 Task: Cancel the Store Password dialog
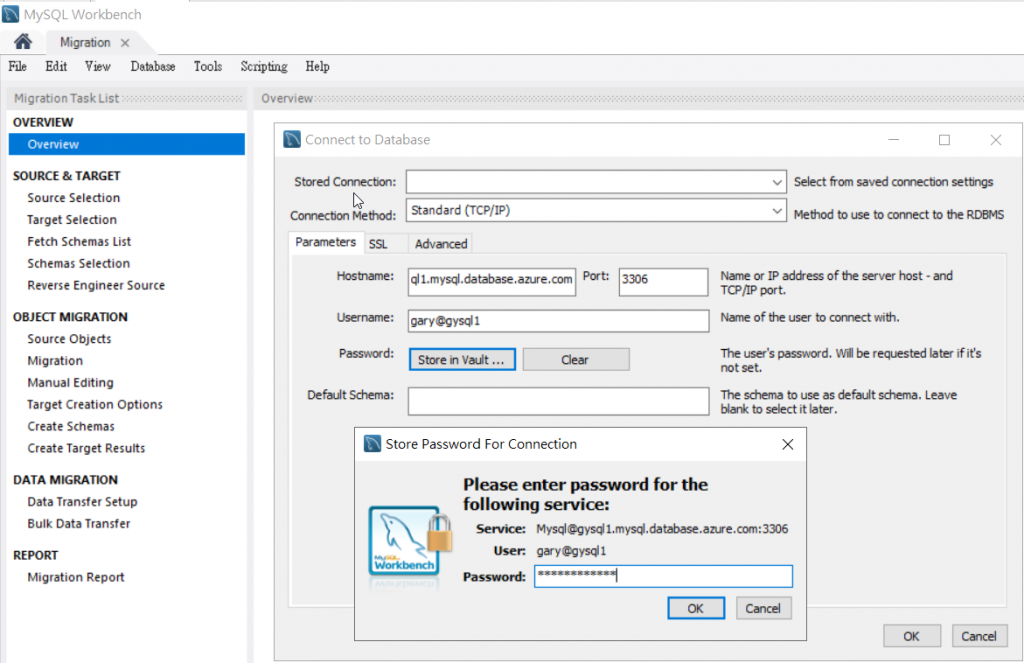click(763, 608)
